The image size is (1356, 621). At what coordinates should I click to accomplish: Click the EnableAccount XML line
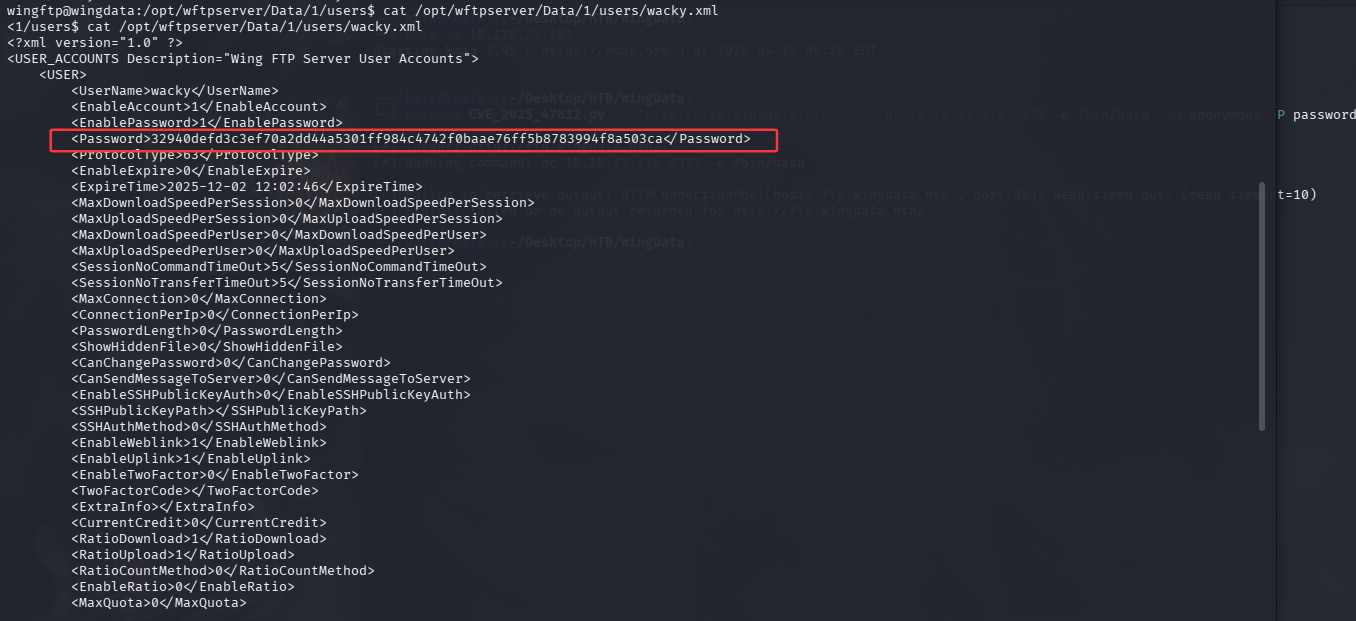pos(199,107)
